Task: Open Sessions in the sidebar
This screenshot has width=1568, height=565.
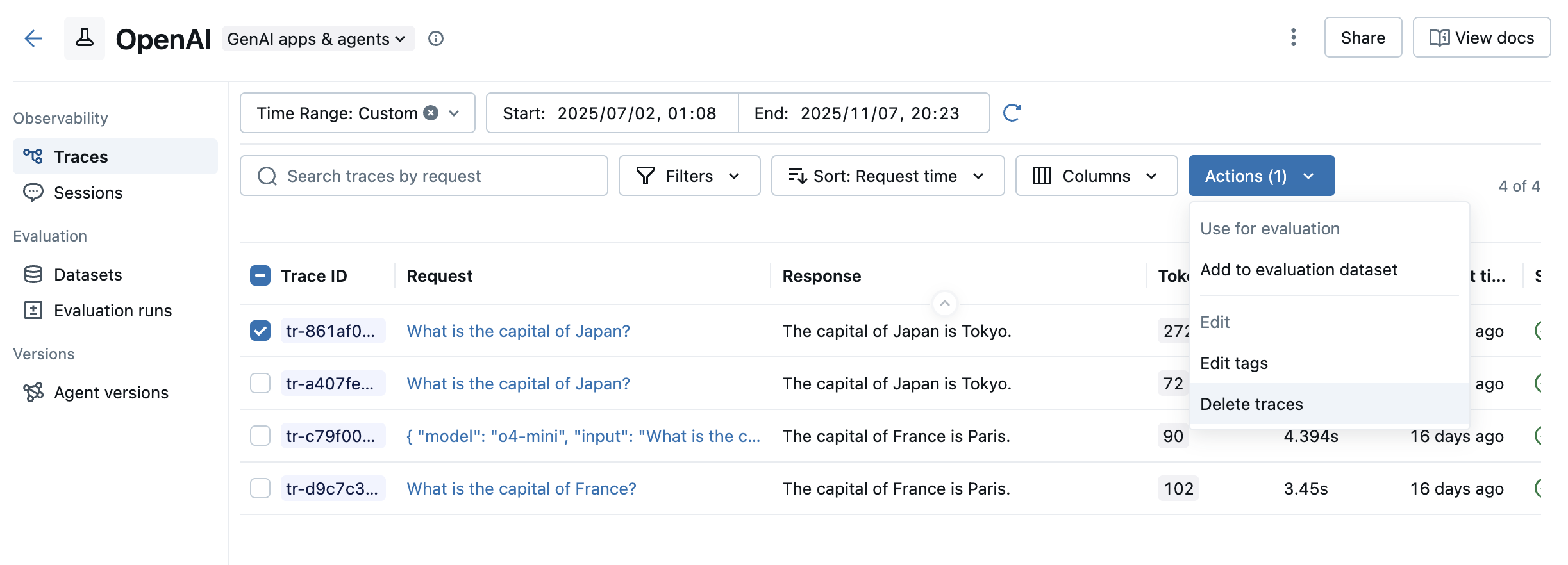Action: coord(115,193)
